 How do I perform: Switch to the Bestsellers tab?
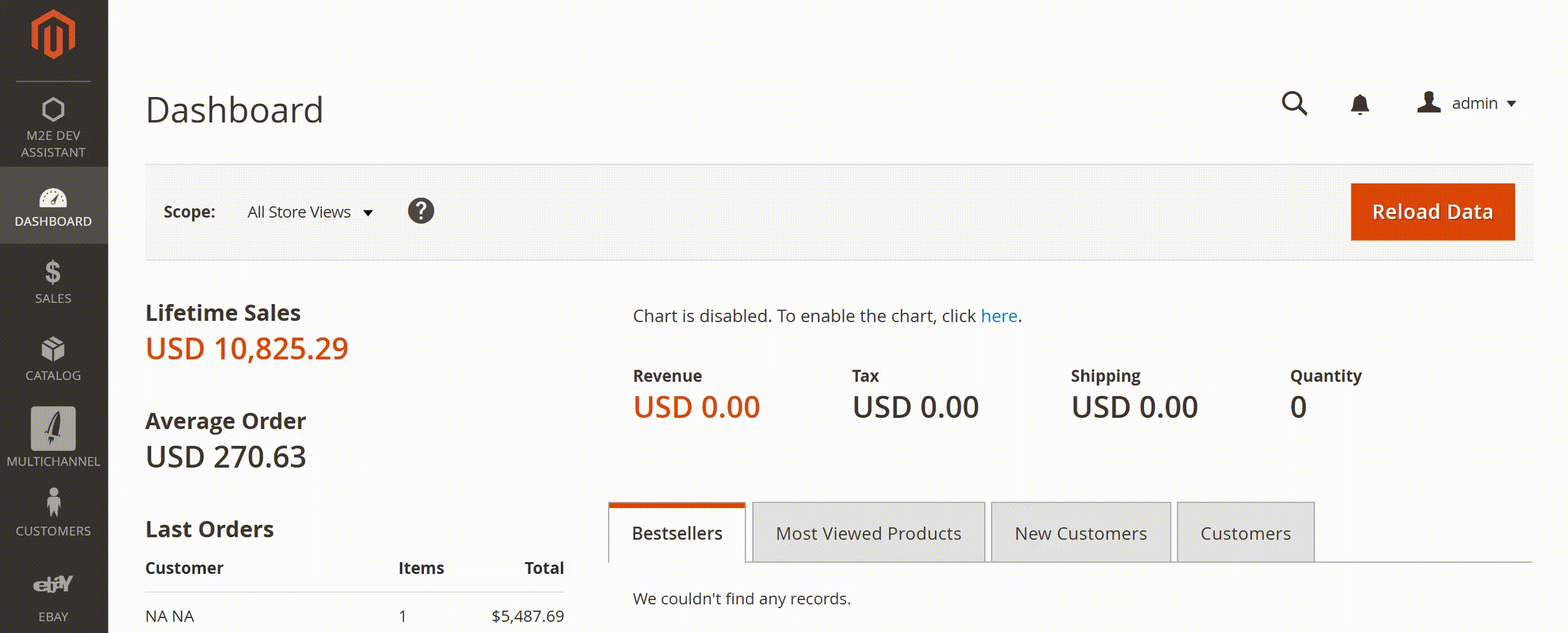677,534
